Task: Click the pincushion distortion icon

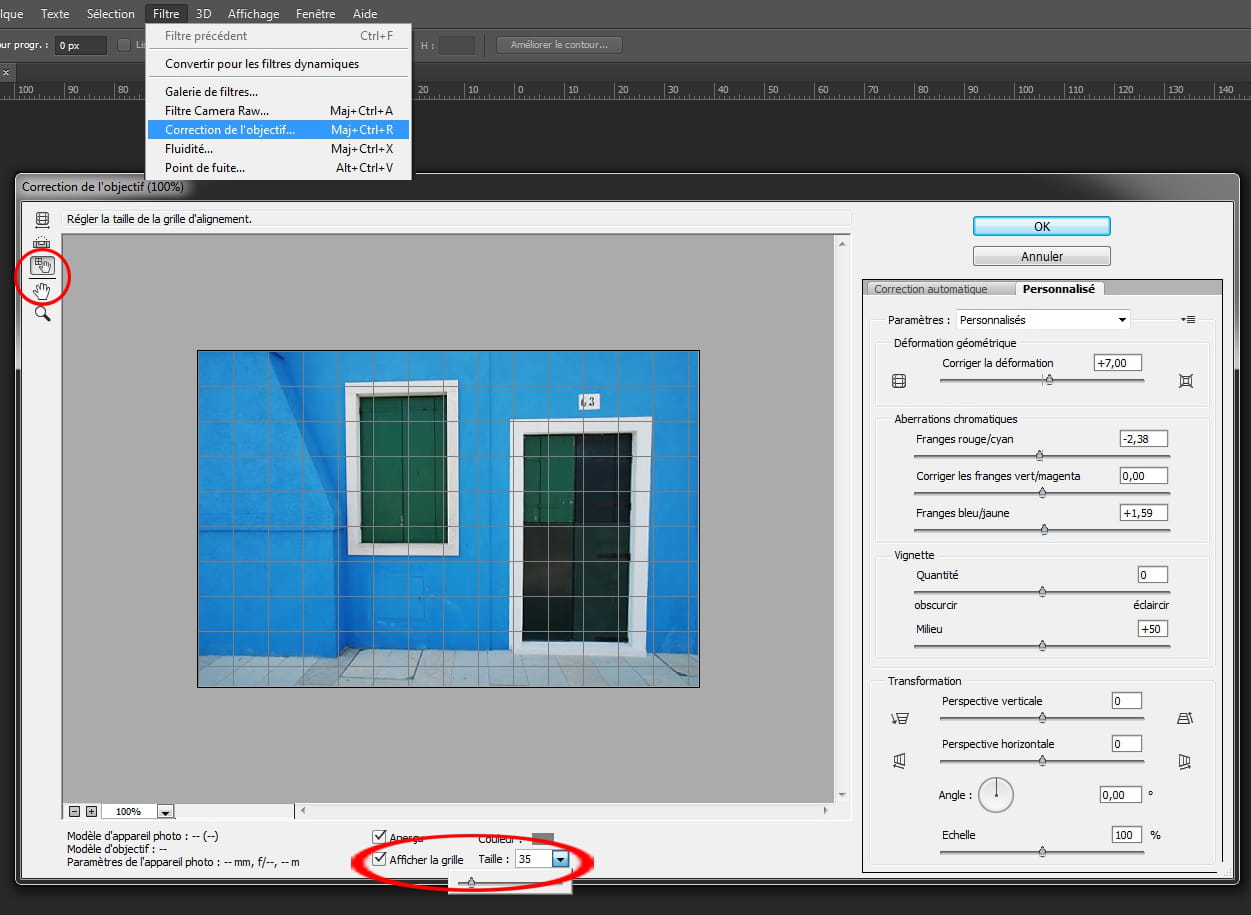Action: (x=1186, y=381)
